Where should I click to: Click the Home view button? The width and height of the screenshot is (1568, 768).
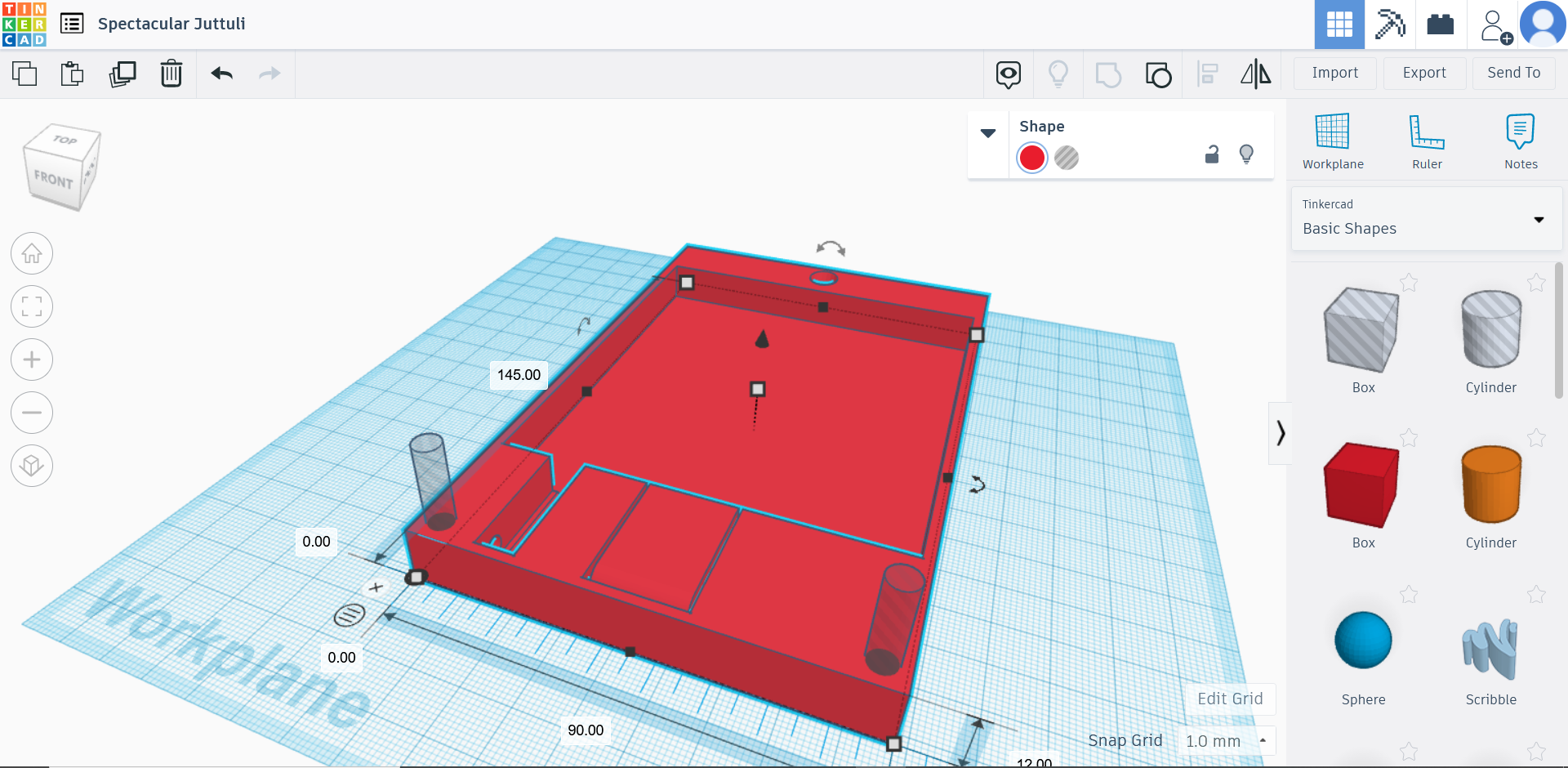click(x=32, y=253)
